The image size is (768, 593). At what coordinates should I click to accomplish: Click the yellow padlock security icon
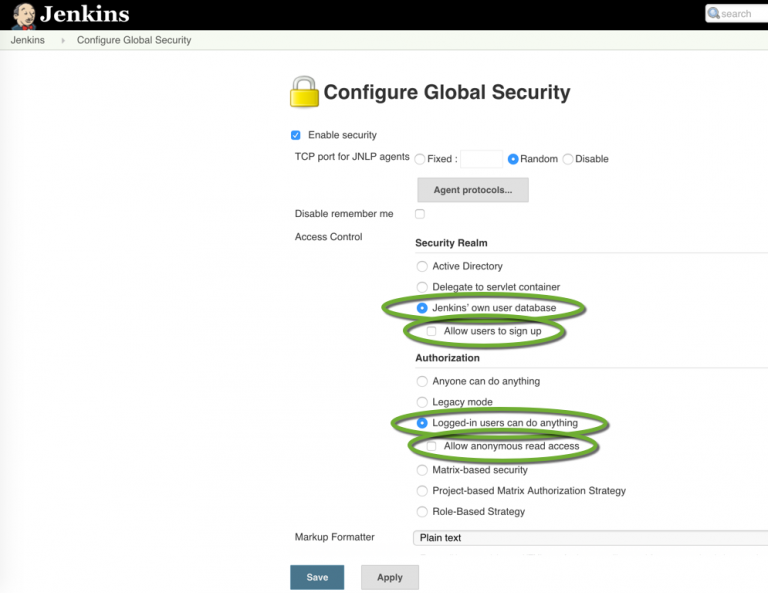coord(304,92)
